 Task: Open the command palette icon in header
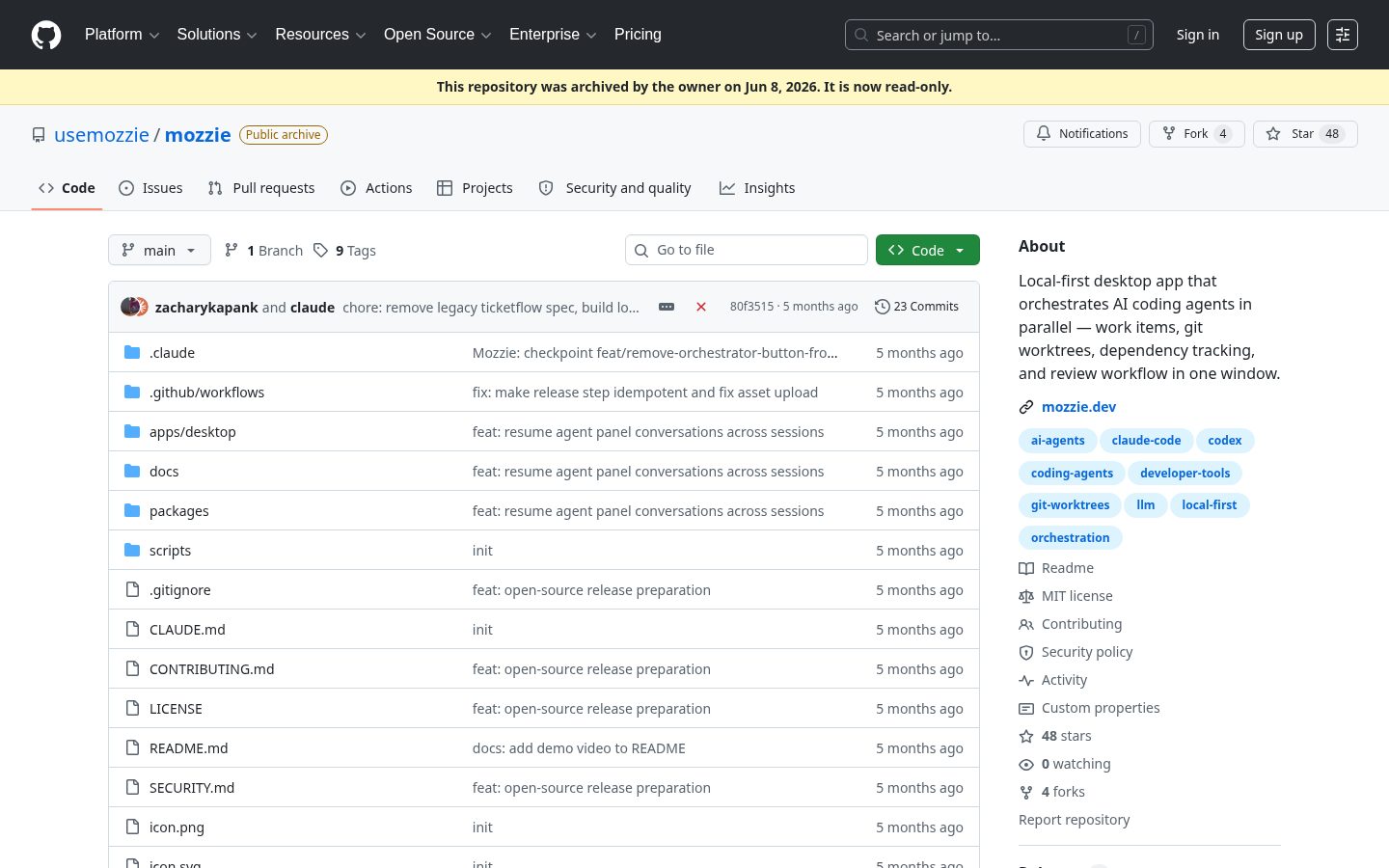[x=1343, y=35]
